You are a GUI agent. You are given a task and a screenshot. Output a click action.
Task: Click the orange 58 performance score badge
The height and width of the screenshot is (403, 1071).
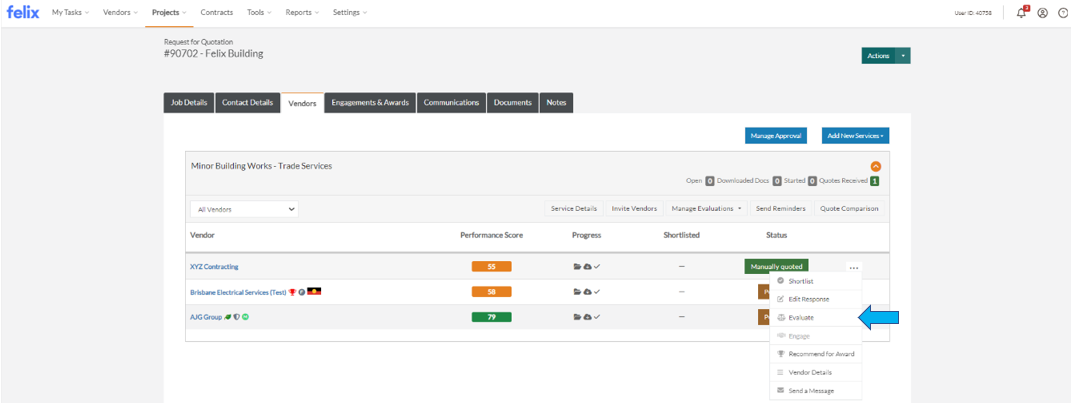(492, 292)
